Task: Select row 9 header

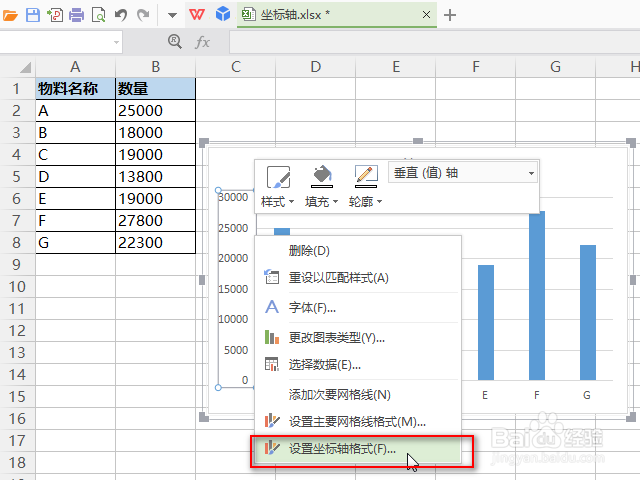Action: tap(17, 264)
